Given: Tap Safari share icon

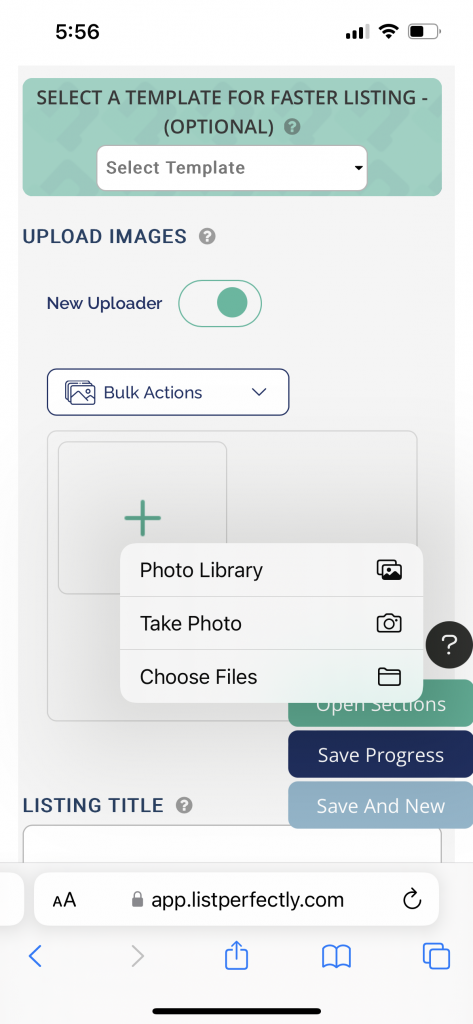Looking at the screenshot, I should pyautogui.click(x=236, y=957).
